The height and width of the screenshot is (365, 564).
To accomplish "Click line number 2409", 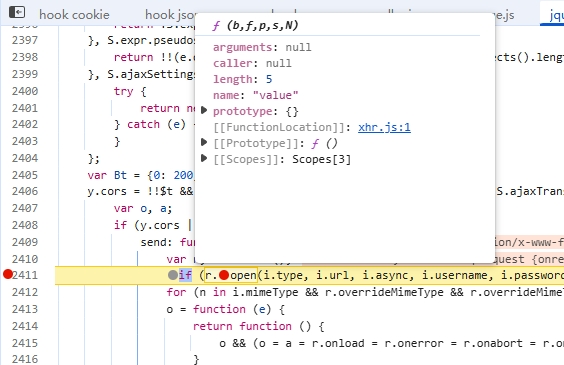I will point(25,242).
